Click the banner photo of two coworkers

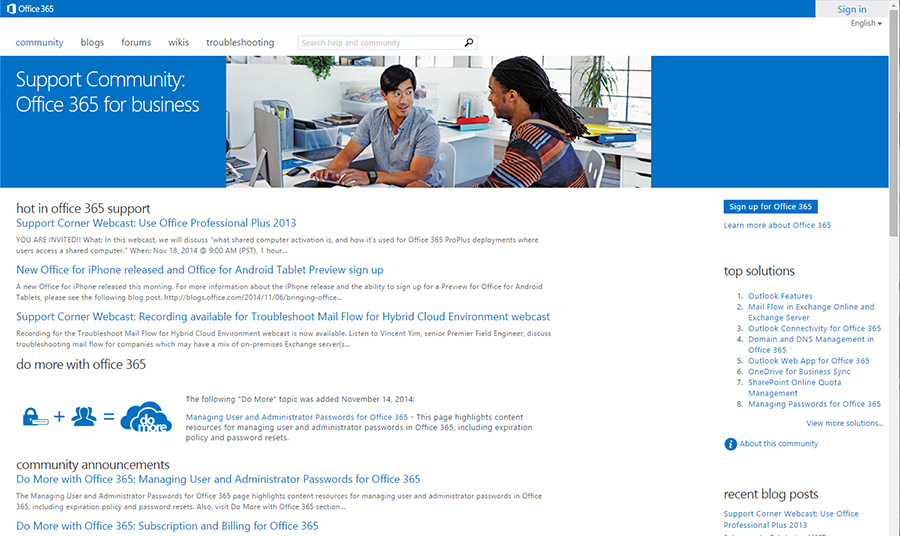tap(439, 122)
